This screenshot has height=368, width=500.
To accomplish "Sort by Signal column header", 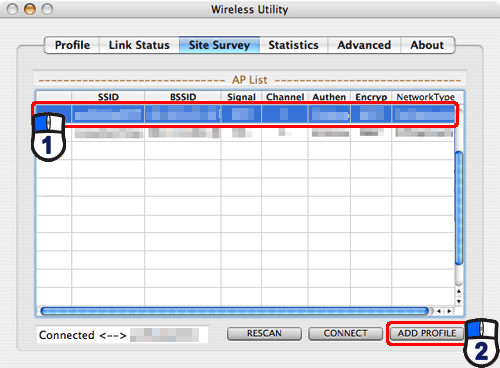I will click(241, 97).
